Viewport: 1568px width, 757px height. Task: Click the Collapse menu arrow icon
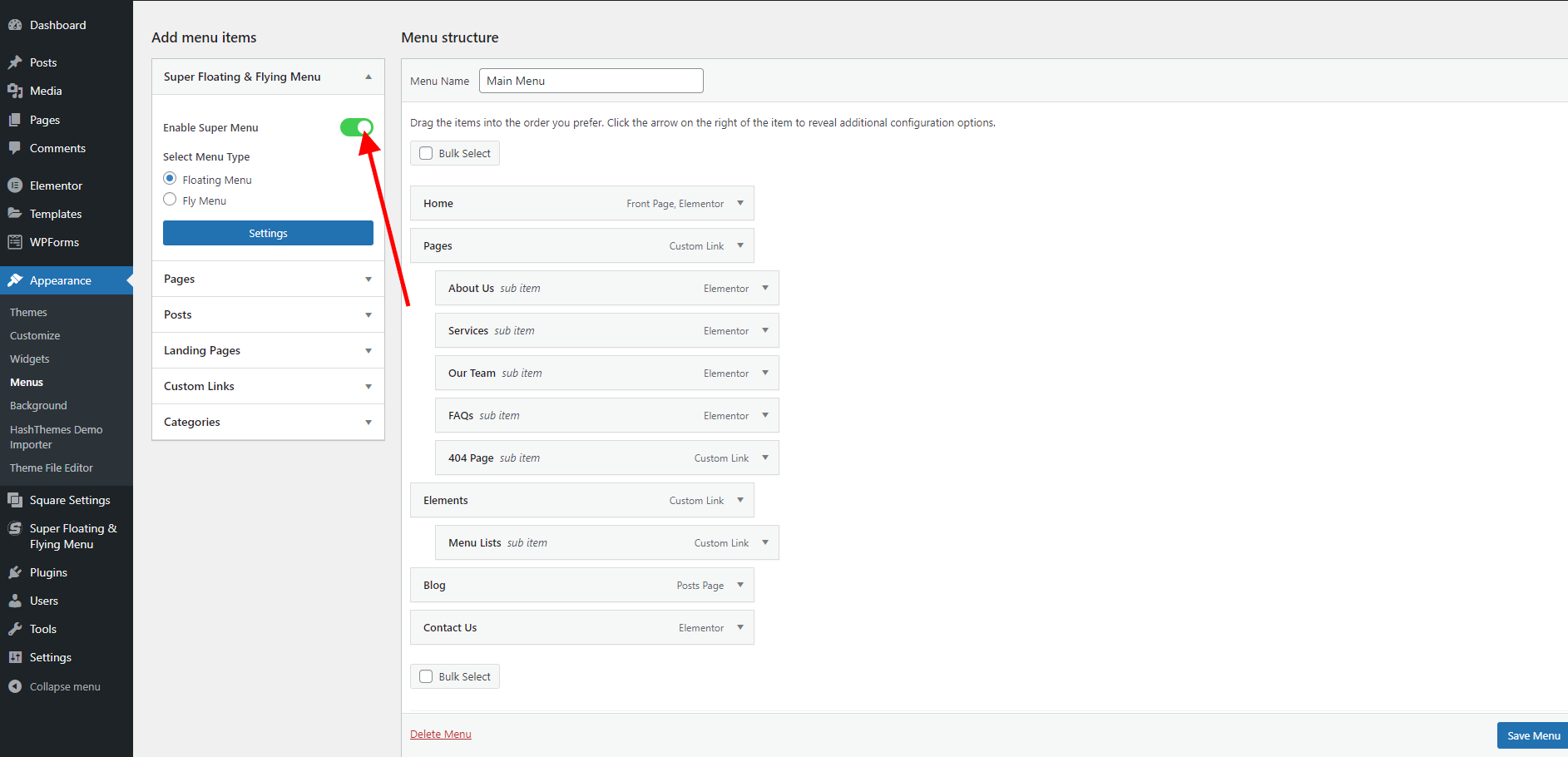15,686
